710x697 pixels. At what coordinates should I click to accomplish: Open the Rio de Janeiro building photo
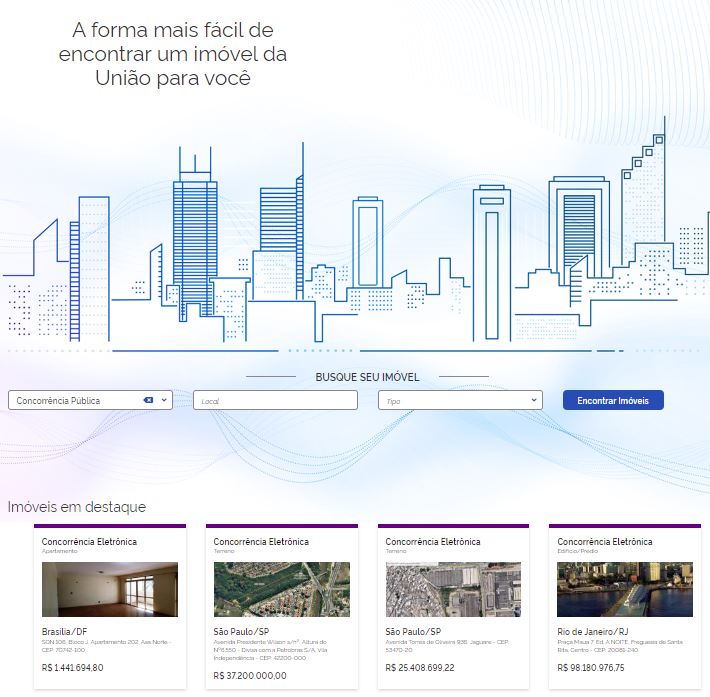(625, 589)
